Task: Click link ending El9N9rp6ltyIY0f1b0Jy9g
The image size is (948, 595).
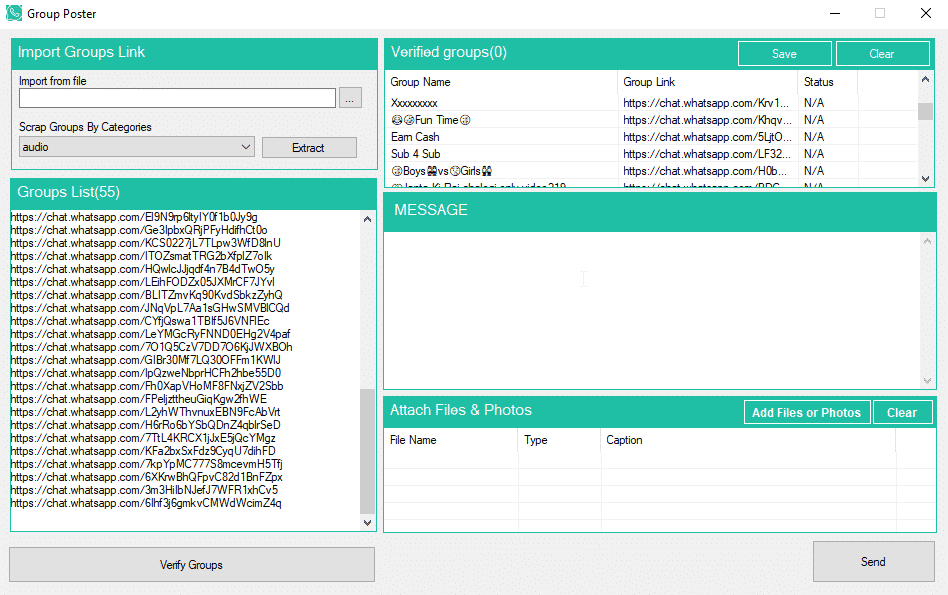Action: (134, 217)
